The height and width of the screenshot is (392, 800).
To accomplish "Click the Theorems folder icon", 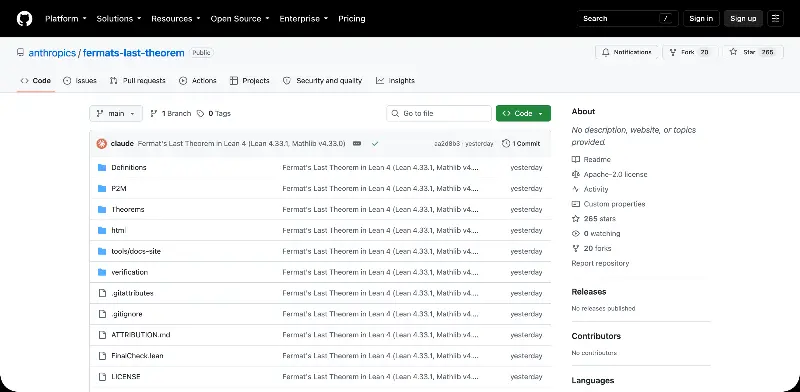I will [x=102, y=209].
